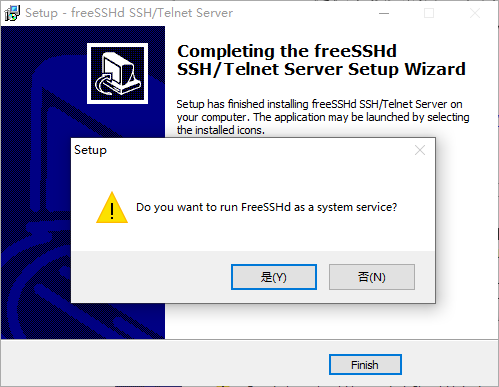The image size is (499, 387).
Task: Click the computer wizard logo image
Action: (x=117, y=73)
